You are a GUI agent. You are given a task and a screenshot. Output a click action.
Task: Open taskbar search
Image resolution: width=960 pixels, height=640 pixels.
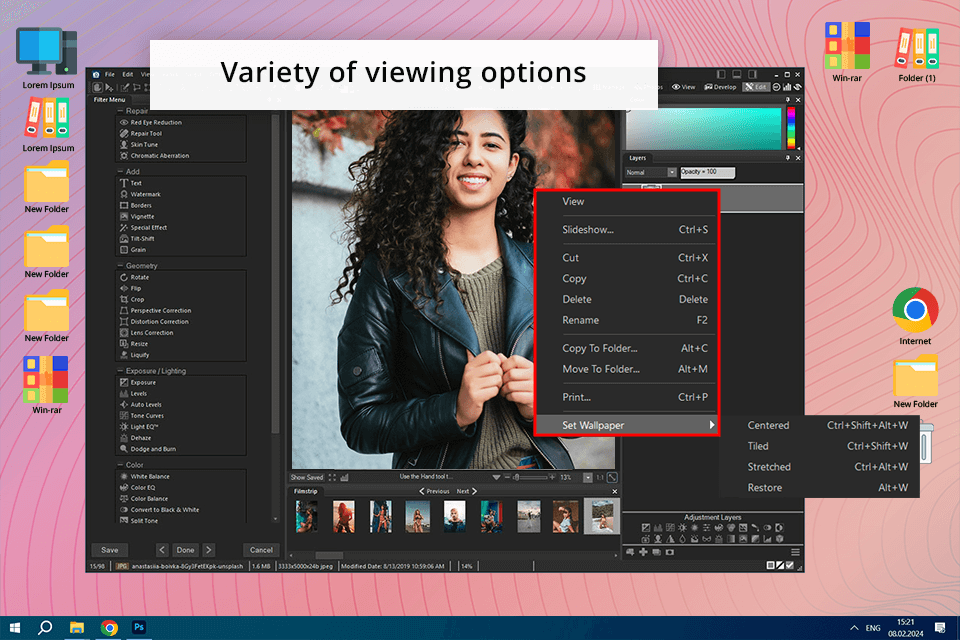point(45,628)
